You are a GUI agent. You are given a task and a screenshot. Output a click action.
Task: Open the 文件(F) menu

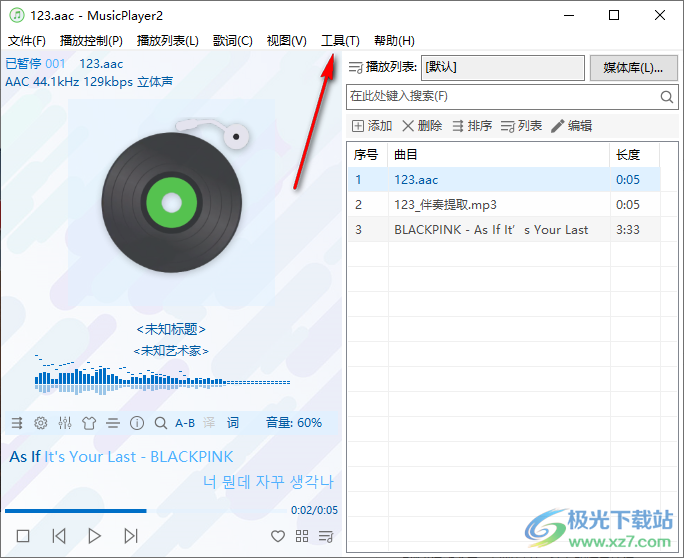click(27, 41)
